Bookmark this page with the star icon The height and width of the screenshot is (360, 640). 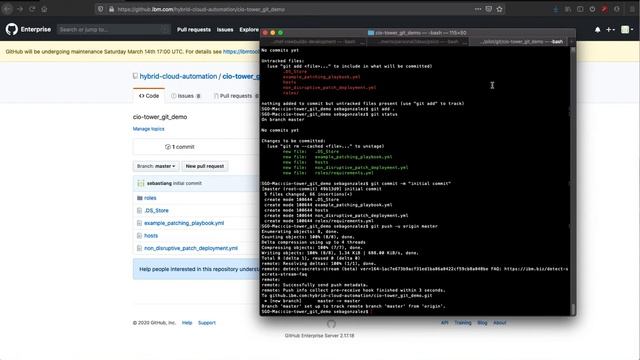pos(500,9)
